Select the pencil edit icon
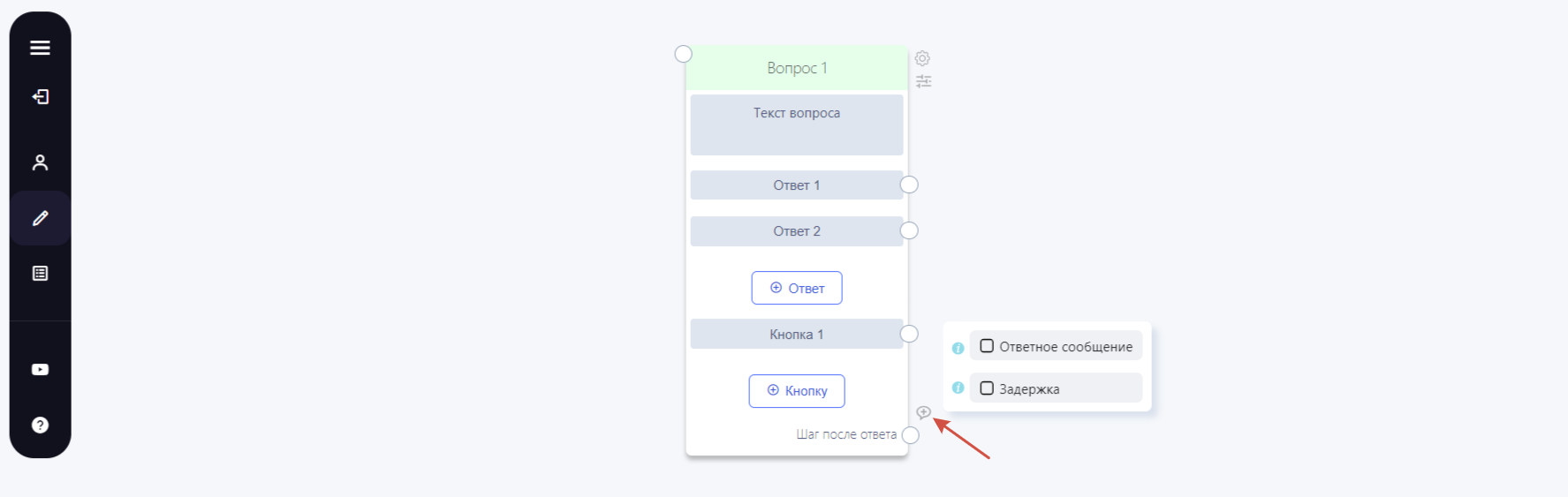Viewport: 1568px width, 497px height. pos(40,218)
